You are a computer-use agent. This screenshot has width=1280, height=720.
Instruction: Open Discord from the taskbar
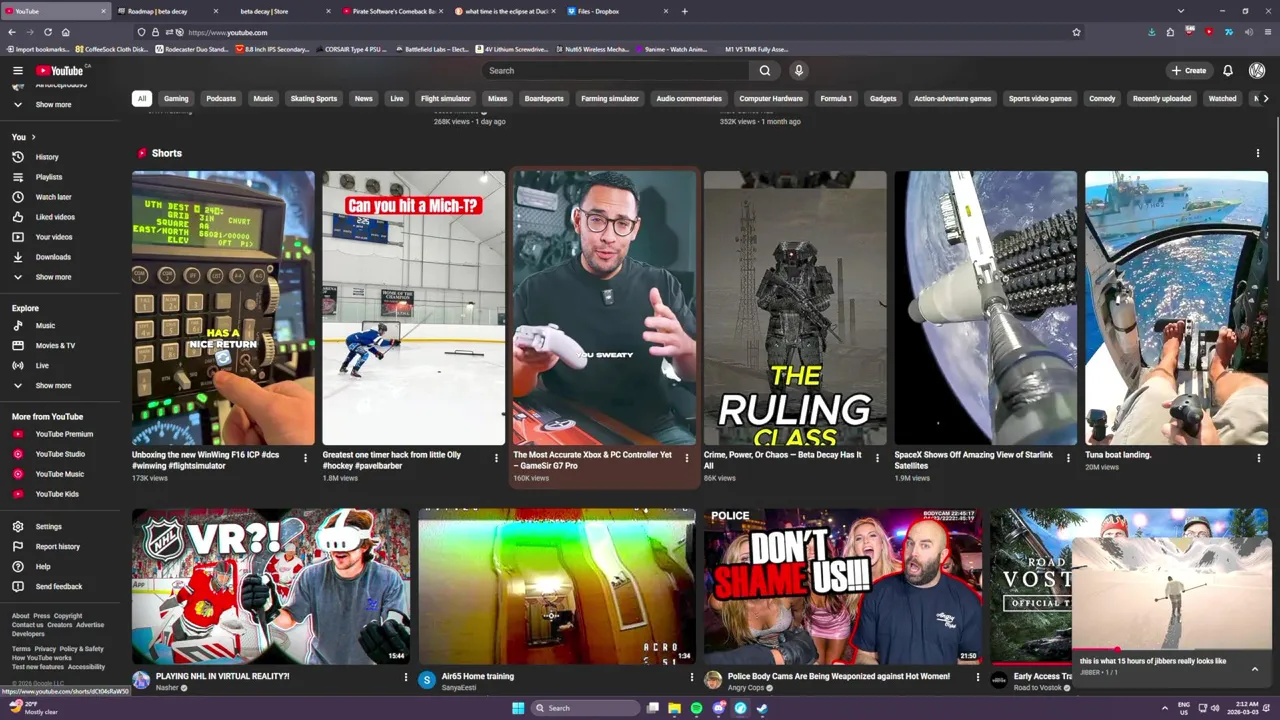pos(718,708)
